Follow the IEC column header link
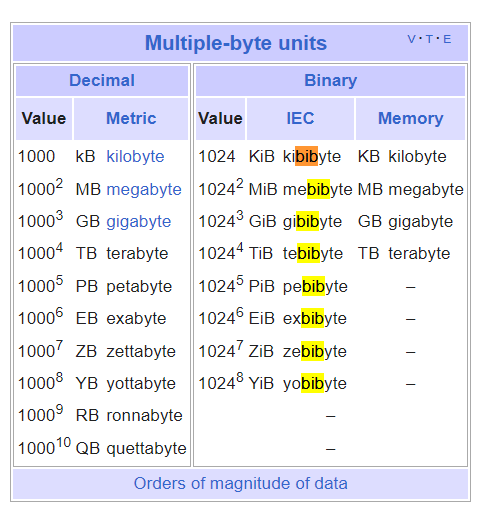The image size is (481, 508). [x=300, y=118]
